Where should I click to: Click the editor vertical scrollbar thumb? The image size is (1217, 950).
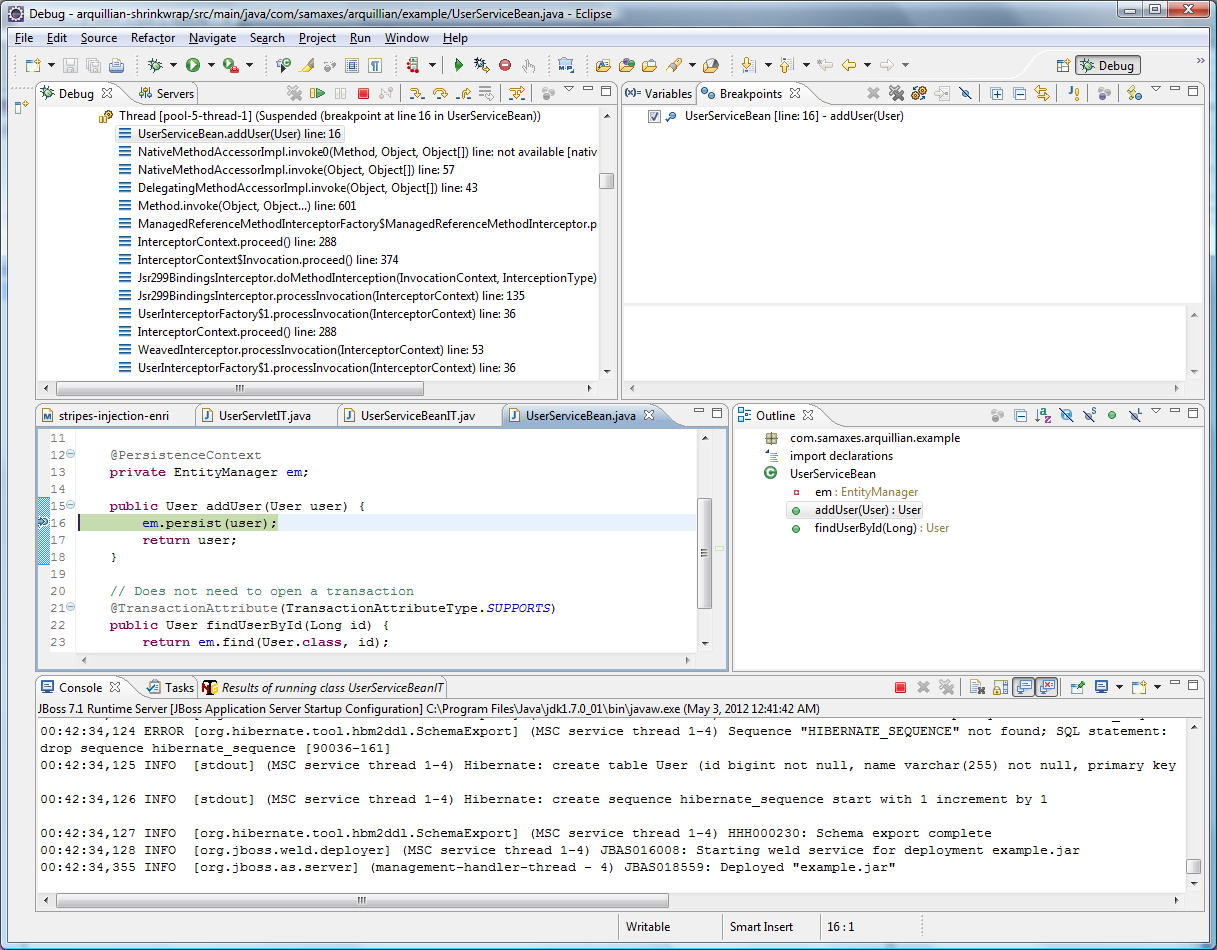[705, 552]
